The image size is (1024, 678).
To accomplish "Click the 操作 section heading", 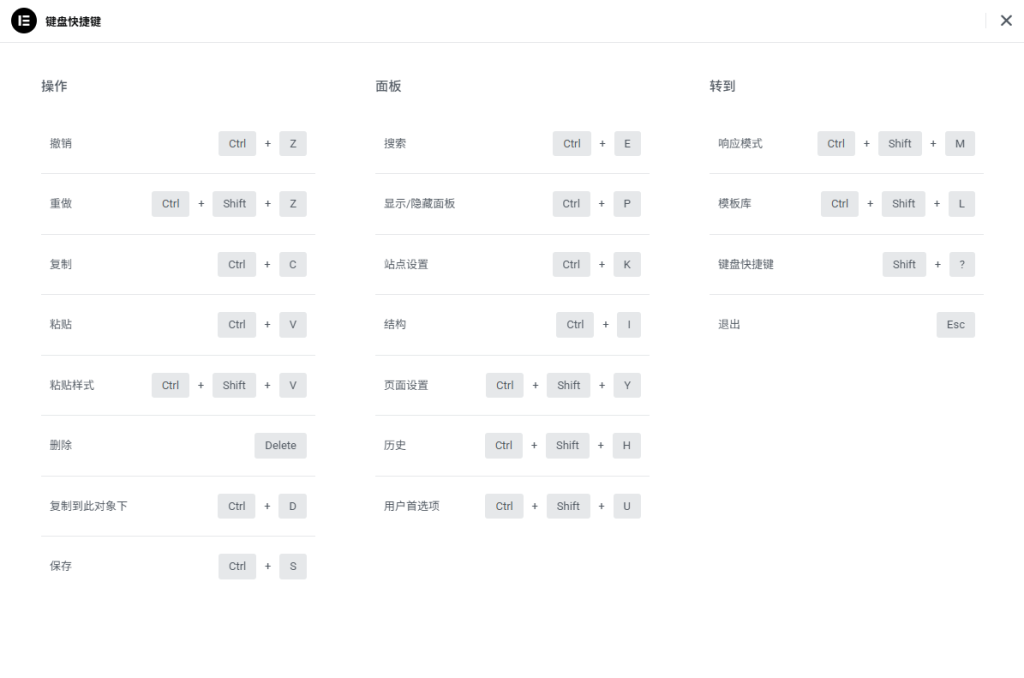I will click(x=54, y=87).
